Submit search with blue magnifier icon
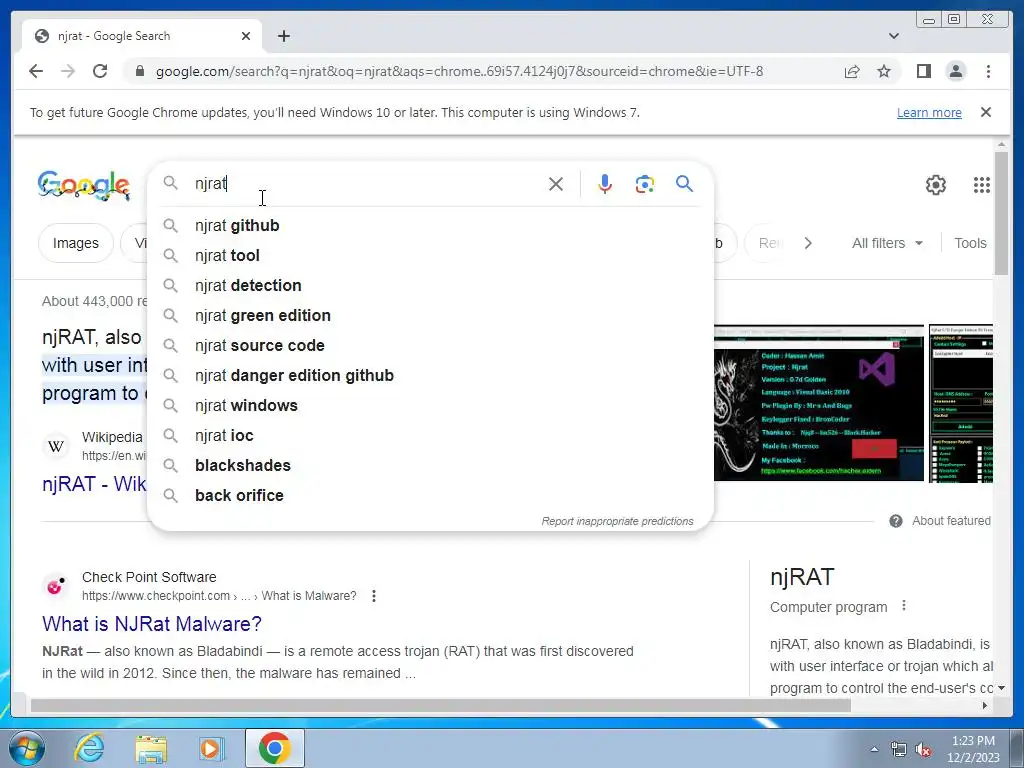This screenshot has height=768, width=1024. pyautogui.click(x=684, y=184)
